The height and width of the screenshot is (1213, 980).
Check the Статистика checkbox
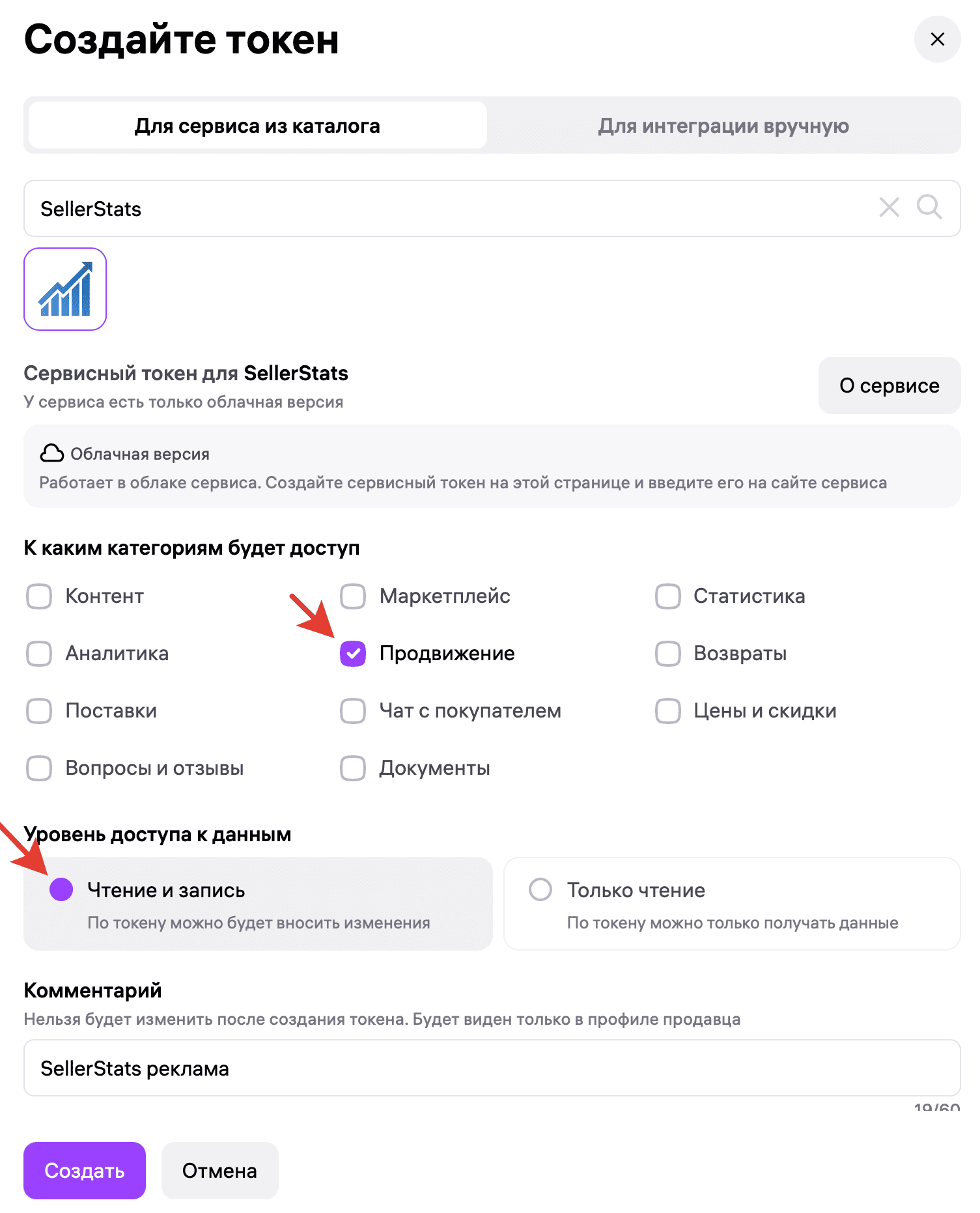point(667,596)
